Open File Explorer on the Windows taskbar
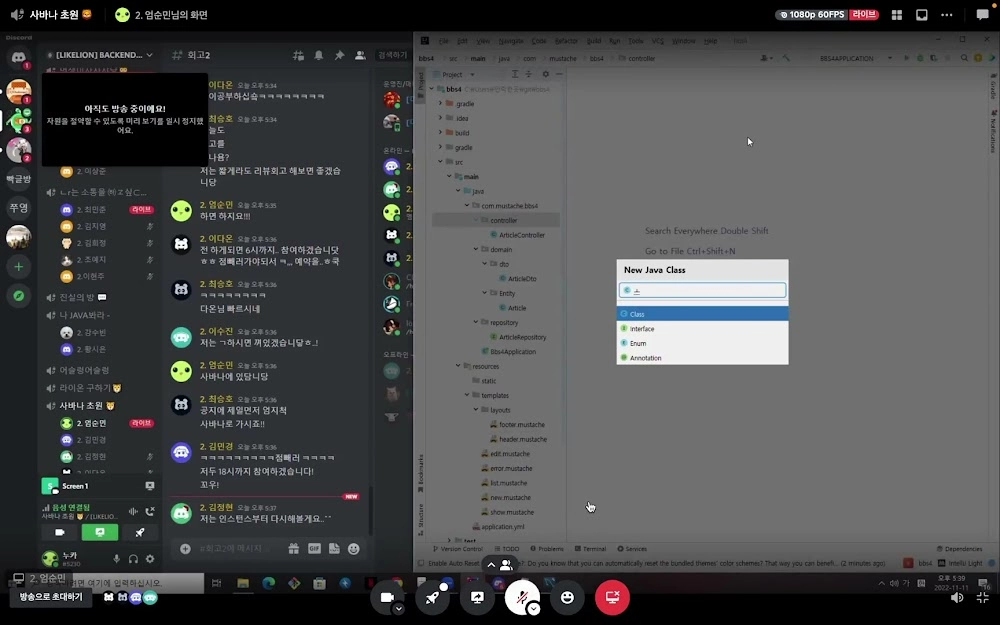 click(x=242, y=583)
